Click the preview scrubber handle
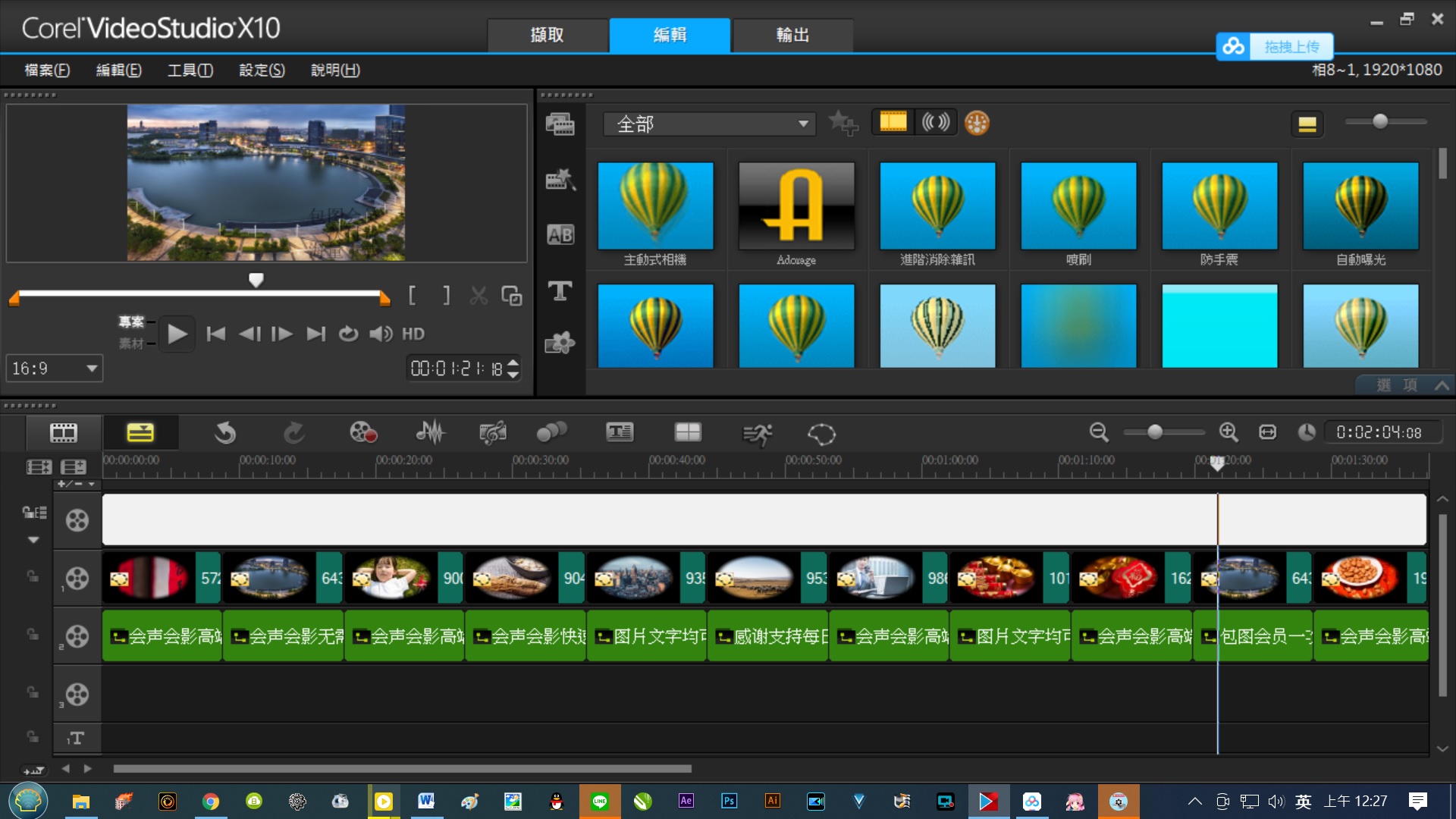The image size is (1456, 819). pyautogui.click(x=256, y=280)
